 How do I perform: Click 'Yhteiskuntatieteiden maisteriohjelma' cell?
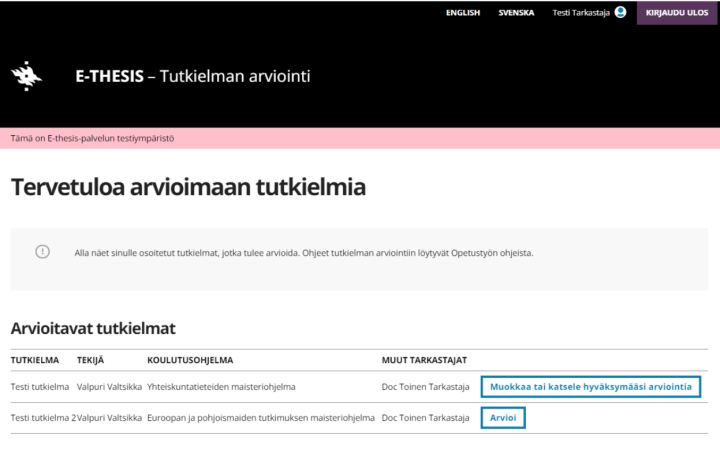[x=221, y=387]
